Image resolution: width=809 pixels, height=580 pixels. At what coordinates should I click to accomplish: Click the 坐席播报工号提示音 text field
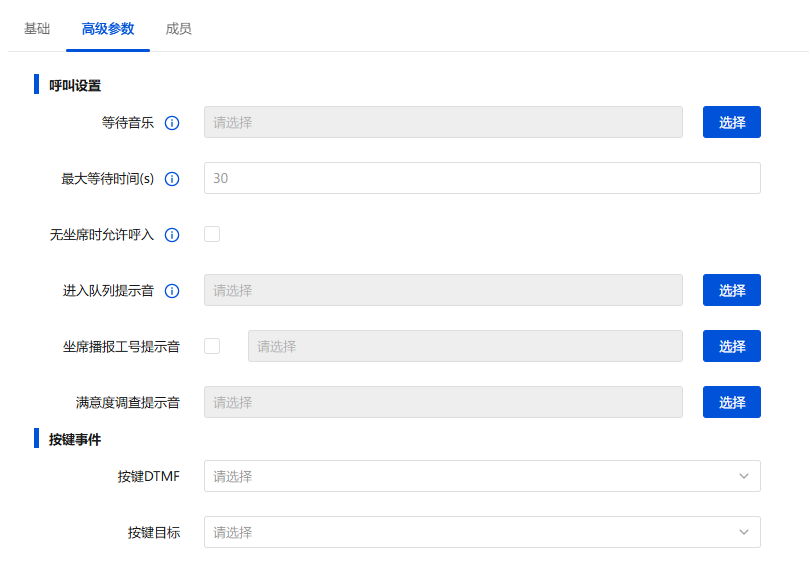(465, 346)
